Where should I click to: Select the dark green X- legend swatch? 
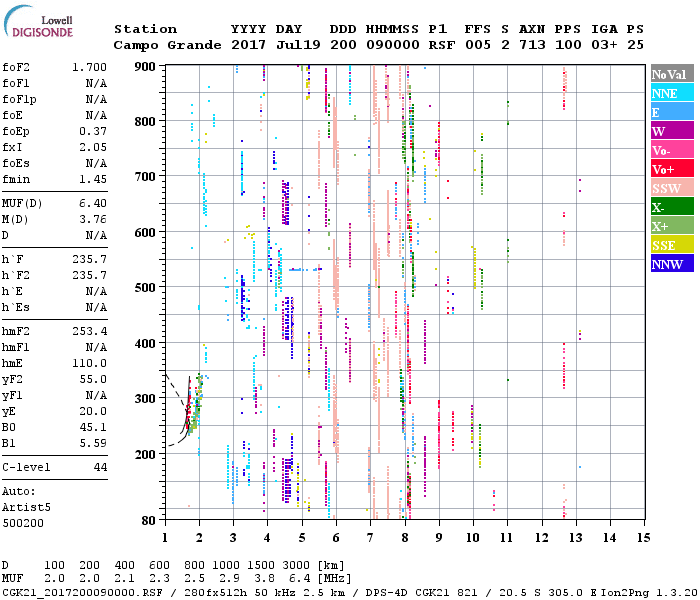(671, 207)
